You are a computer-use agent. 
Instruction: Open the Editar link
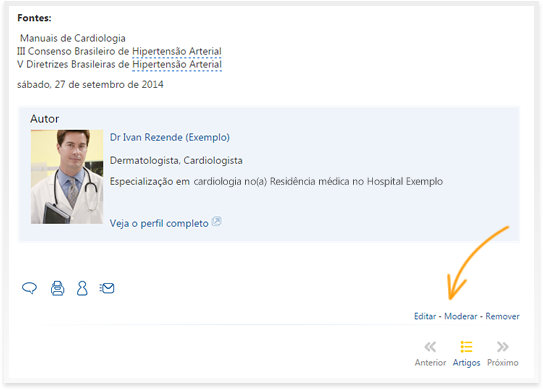point(425,316)
